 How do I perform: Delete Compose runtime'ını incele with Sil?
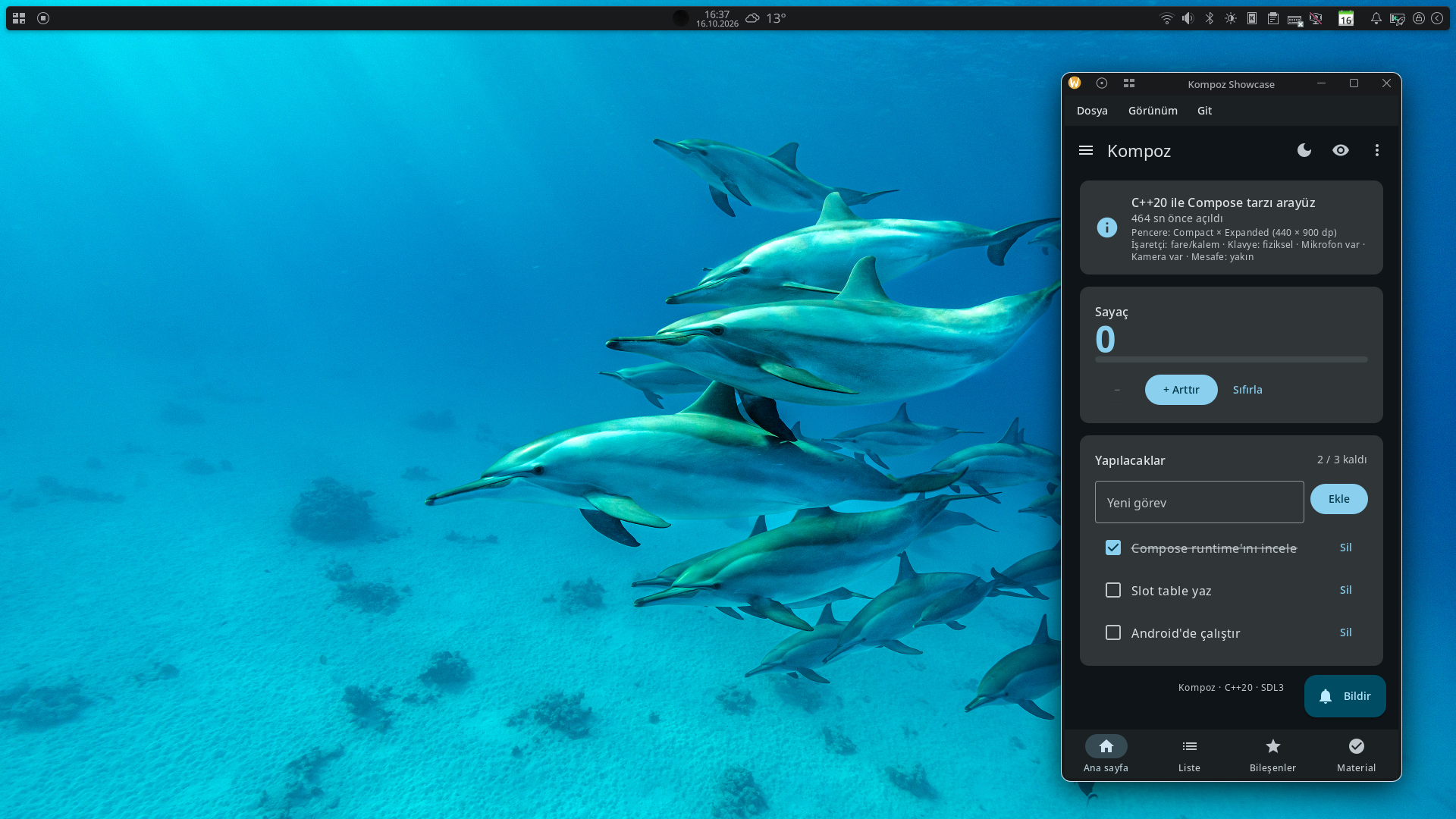coord(1346,548)
